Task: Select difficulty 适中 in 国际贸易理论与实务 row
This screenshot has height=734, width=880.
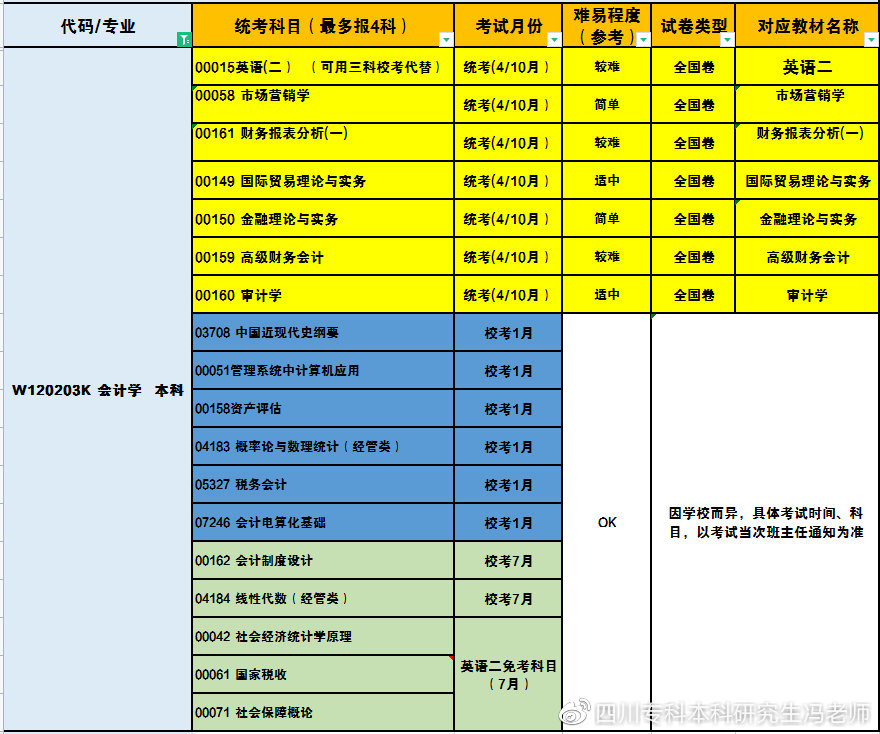Action: pyautogui.click(x=607, y=181)
